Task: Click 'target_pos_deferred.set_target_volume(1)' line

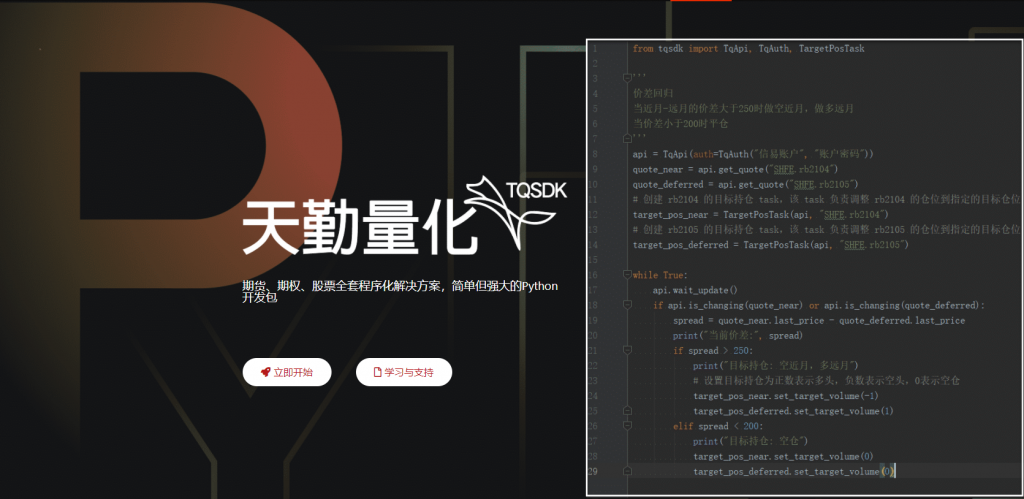Action: click(x=793, y=411)
